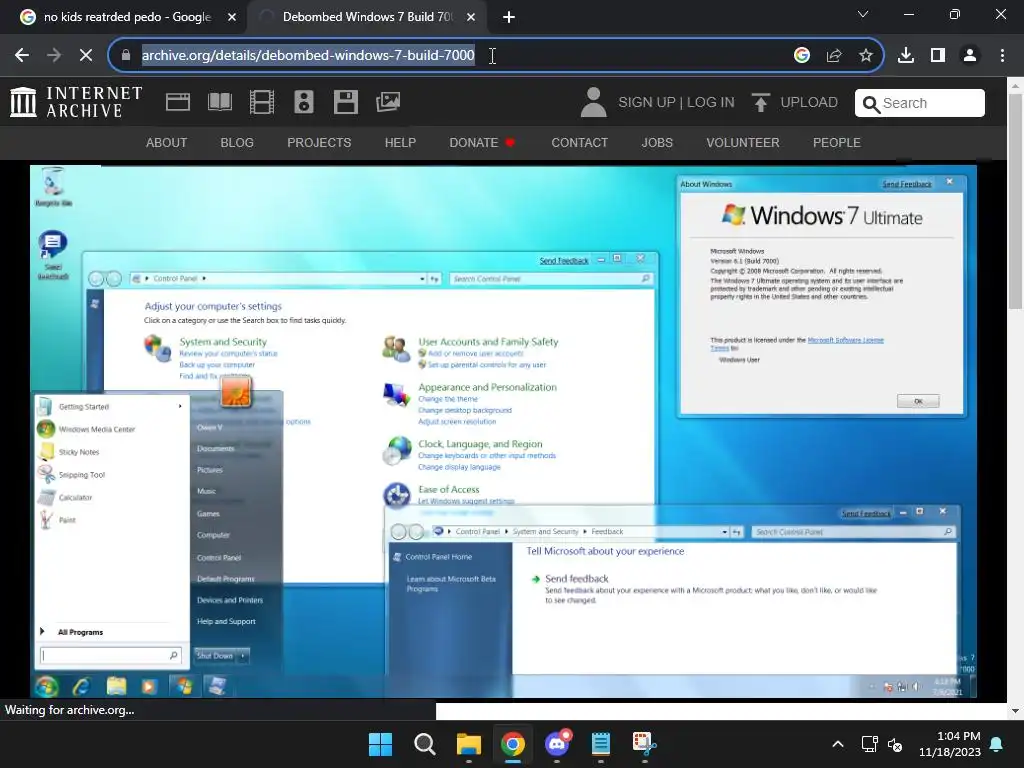This screenshot has height=768, width=1024.
Task: Open clock showing 1:04 PM
Action: point(950,744)
